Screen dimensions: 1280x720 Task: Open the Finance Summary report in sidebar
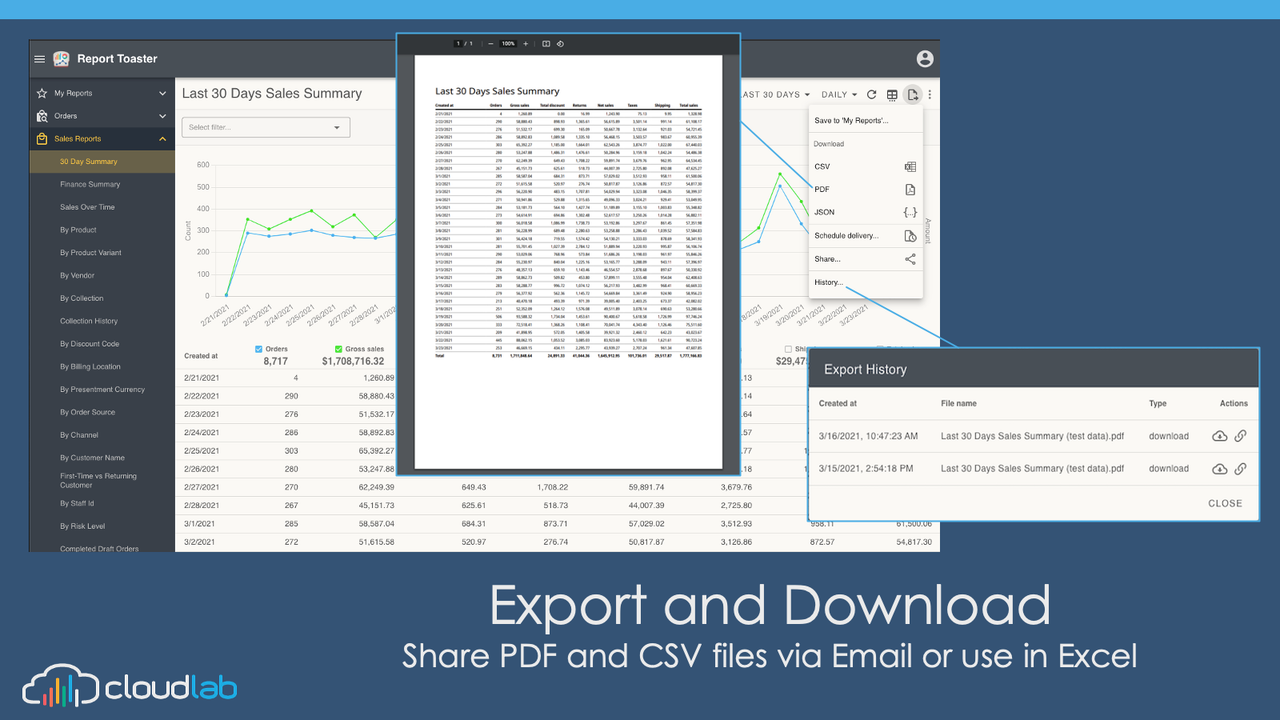(x=92, y=183)
